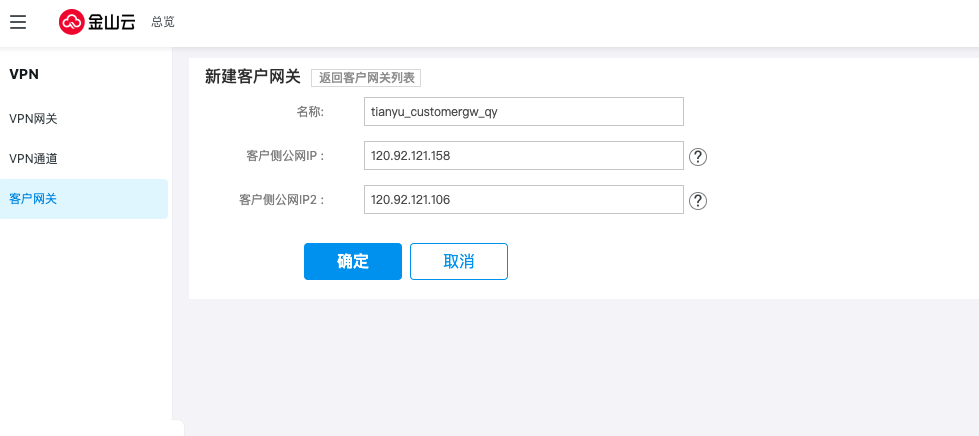Click the Kingsoft Cloud red logo icon
The width and height of the screenshot is (979, 436).
click(72, 22)
